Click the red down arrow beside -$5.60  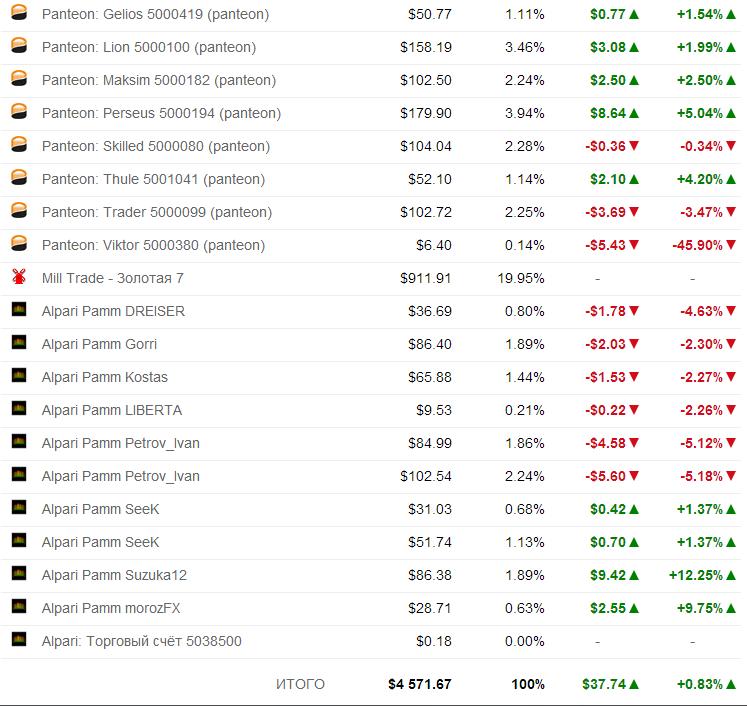[634, 476]
